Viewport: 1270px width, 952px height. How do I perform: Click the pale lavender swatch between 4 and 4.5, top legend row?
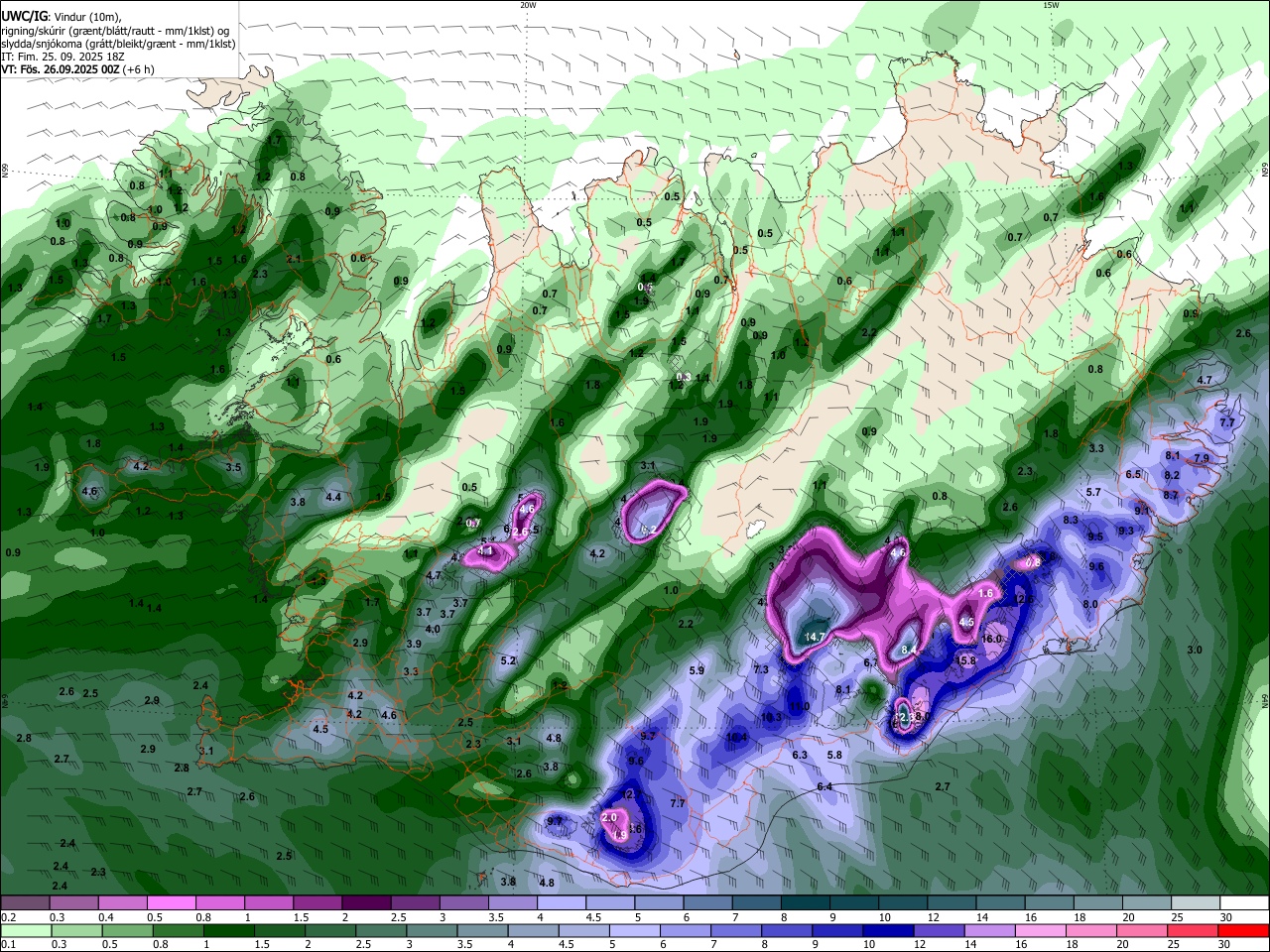[561, 903]
